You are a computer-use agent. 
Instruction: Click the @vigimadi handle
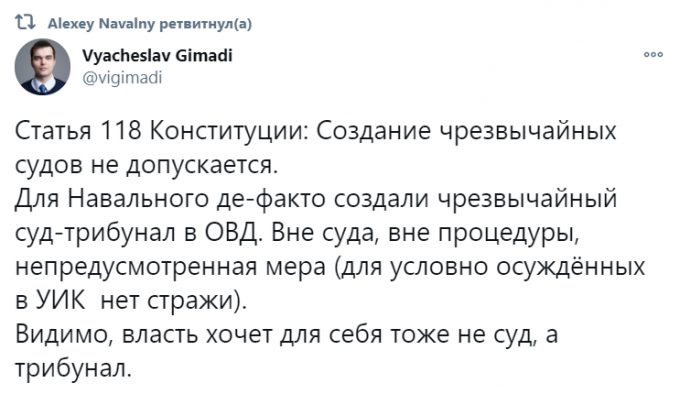point(122,78)
